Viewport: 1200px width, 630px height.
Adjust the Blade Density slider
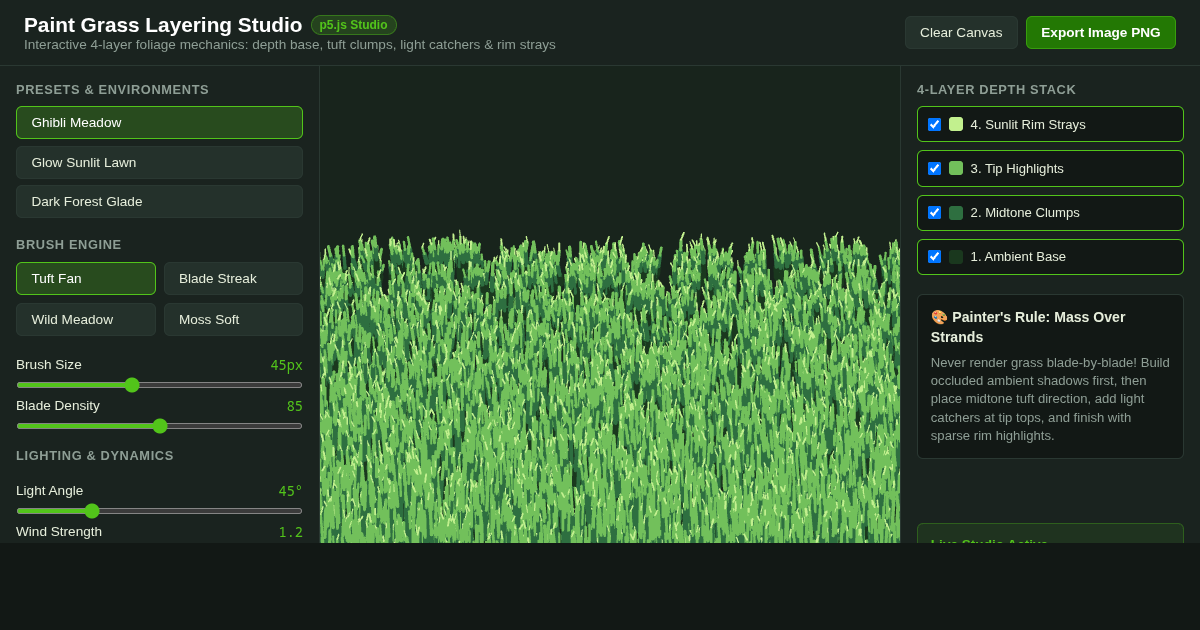(x=159, y=426)
